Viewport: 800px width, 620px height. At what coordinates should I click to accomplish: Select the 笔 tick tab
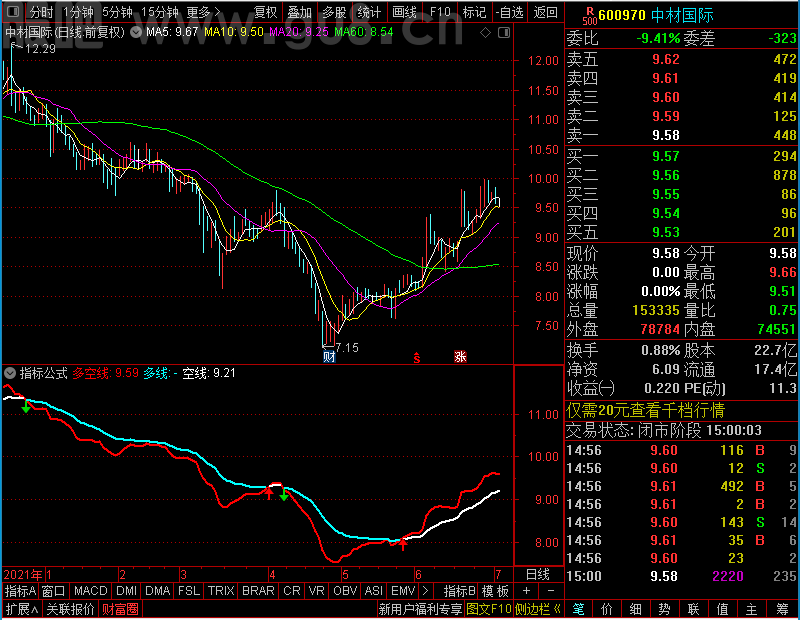[x=578, y=609]
